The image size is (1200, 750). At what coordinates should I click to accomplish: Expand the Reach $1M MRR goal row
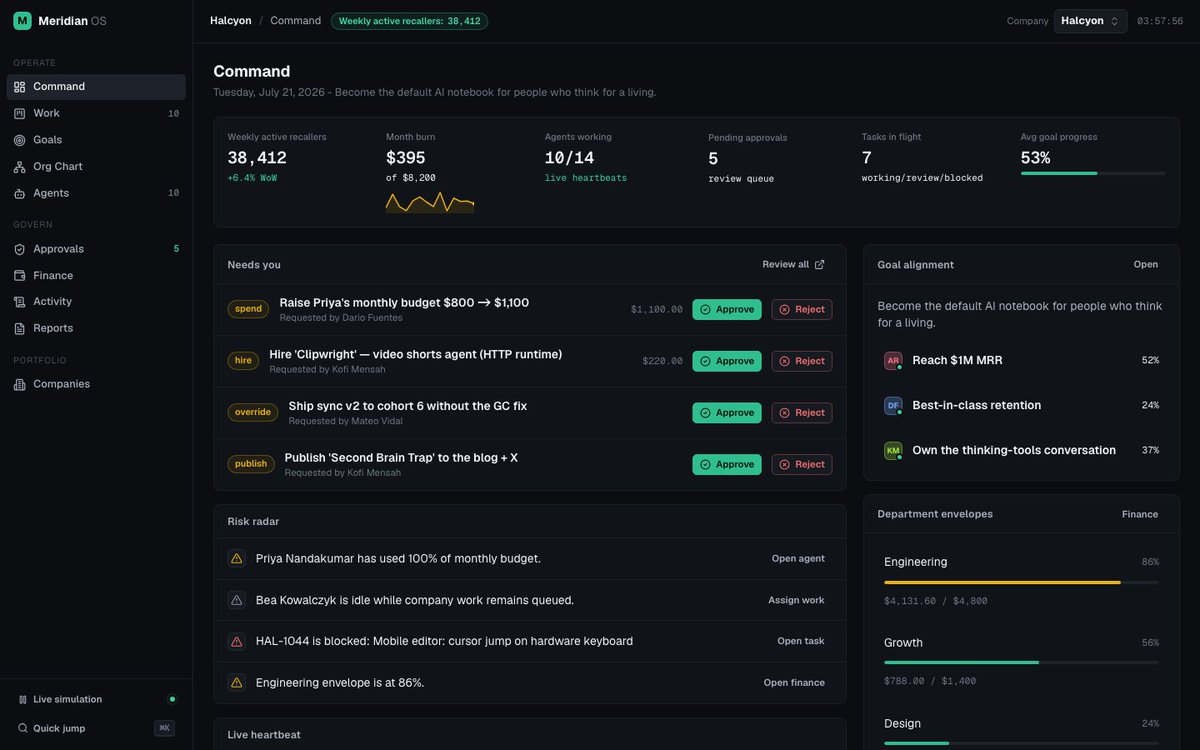point(1021,360)
